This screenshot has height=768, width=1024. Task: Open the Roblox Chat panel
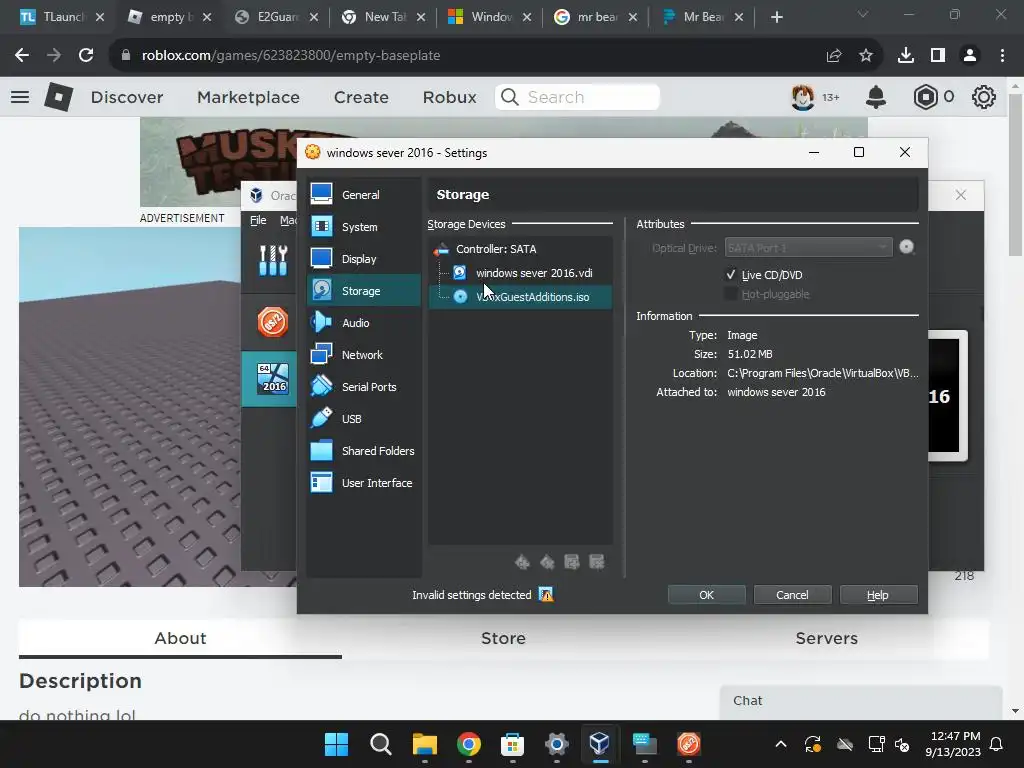pos(861,701)
